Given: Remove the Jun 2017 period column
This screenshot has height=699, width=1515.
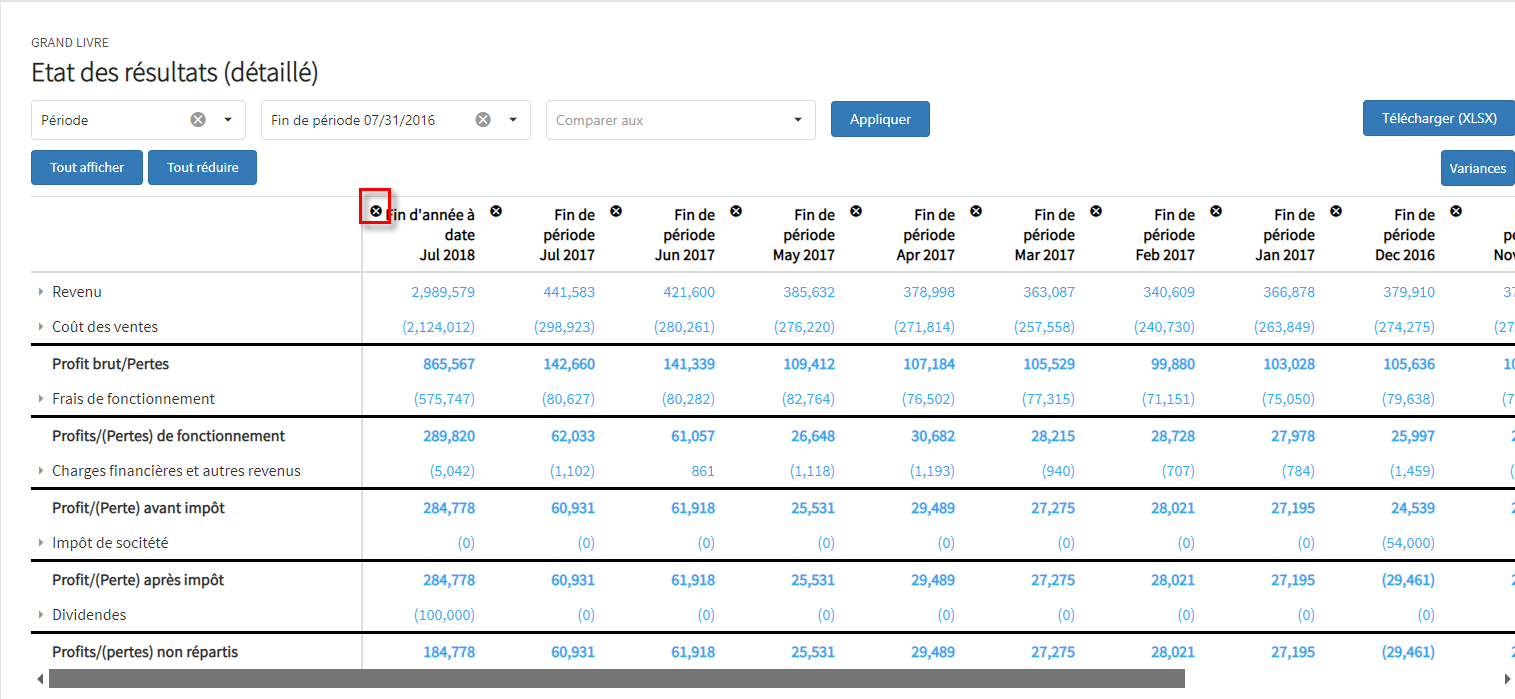Looking at the screenshot, I should 616,211.
